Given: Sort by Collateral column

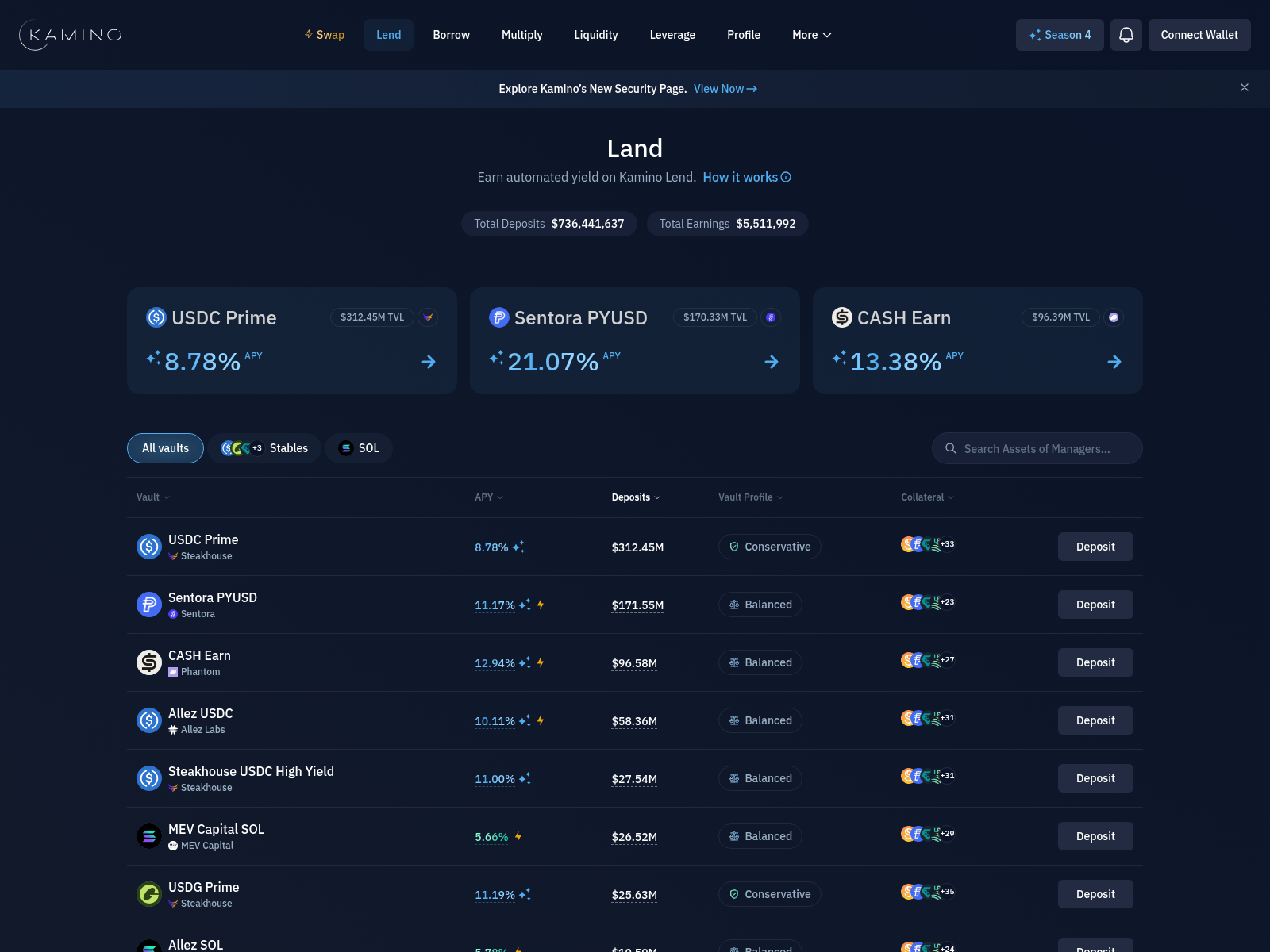Looking at the screenshot, I should pos(928,497).
